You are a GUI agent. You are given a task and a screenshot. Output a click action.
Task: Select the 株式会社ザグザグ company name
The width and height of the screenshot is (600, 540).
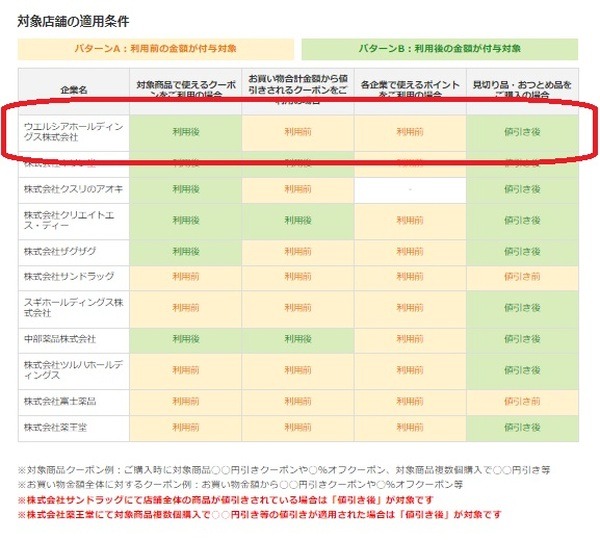tap(60, 251)
